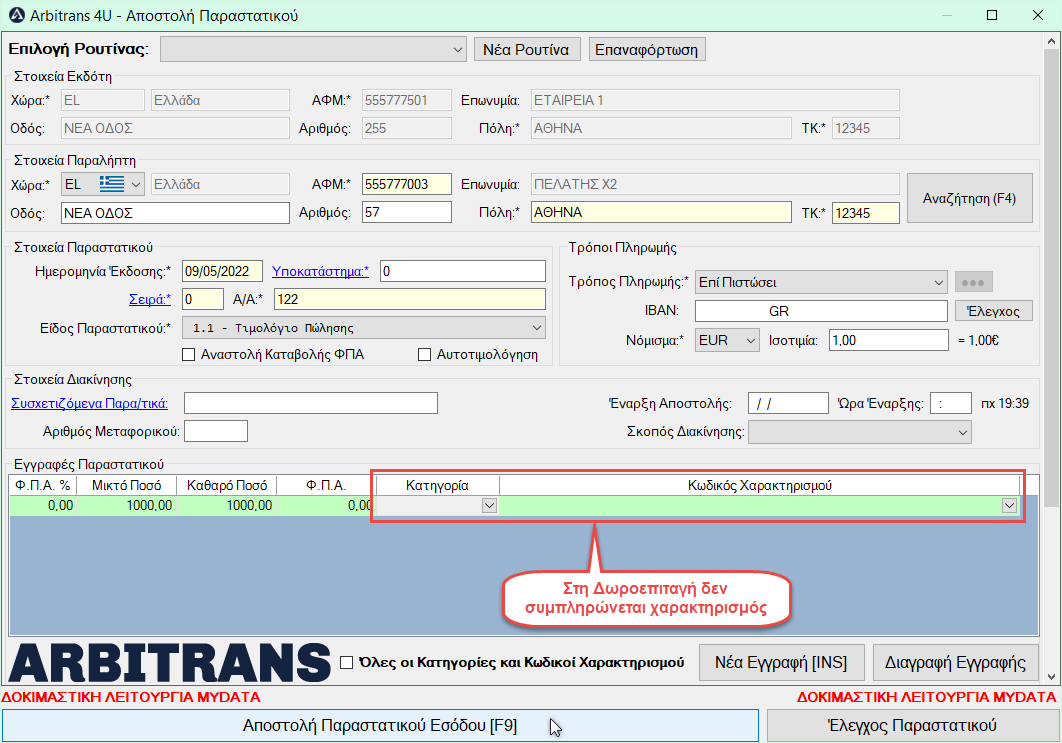Click recipient ΤΚ field 12345
This screenshot has width=1062, height=743.
point(866,213)
